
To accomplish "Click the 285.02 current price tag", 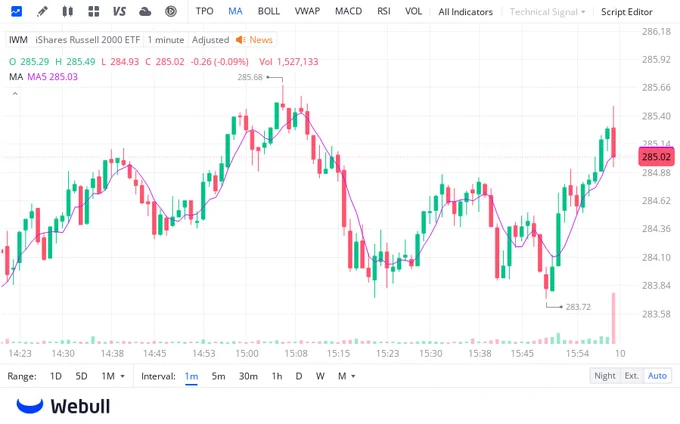I will (656, 157).
